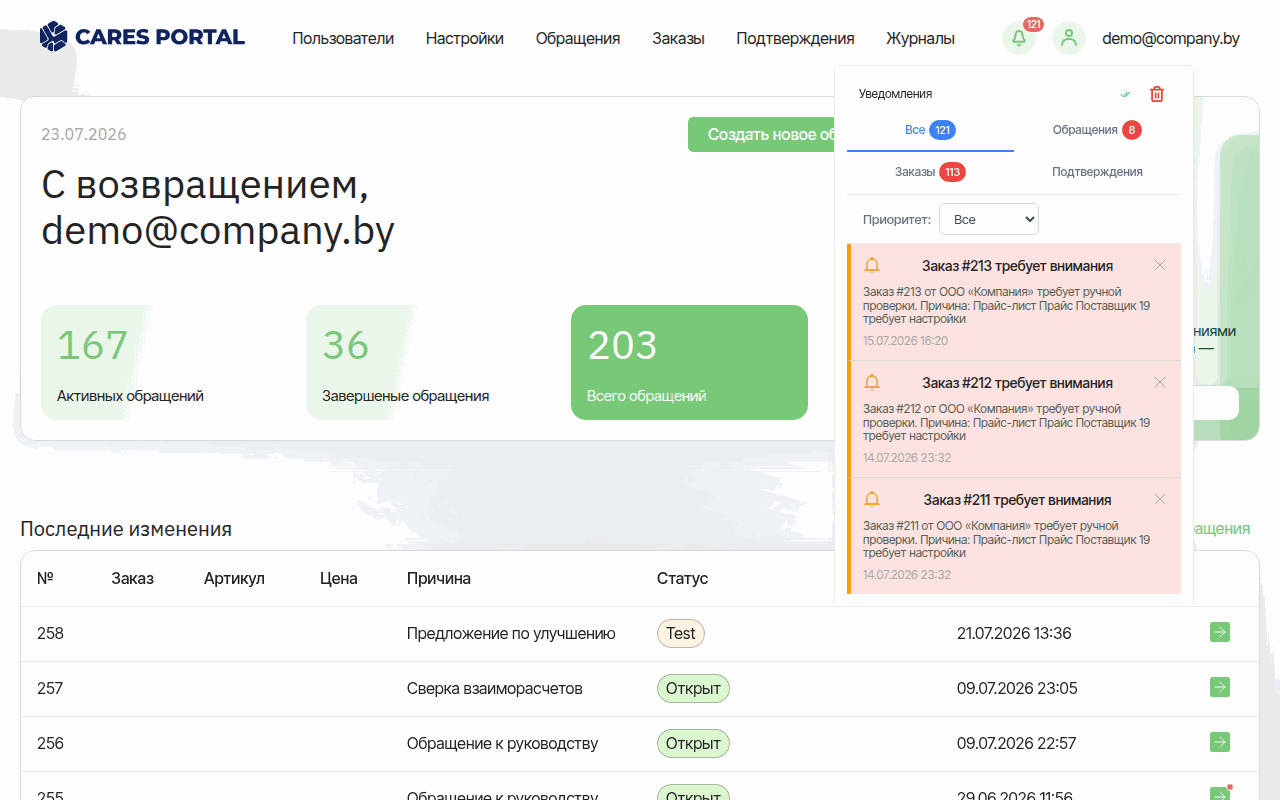
Task: Open request 258 with arrow icon
Action: [1220, 632]
